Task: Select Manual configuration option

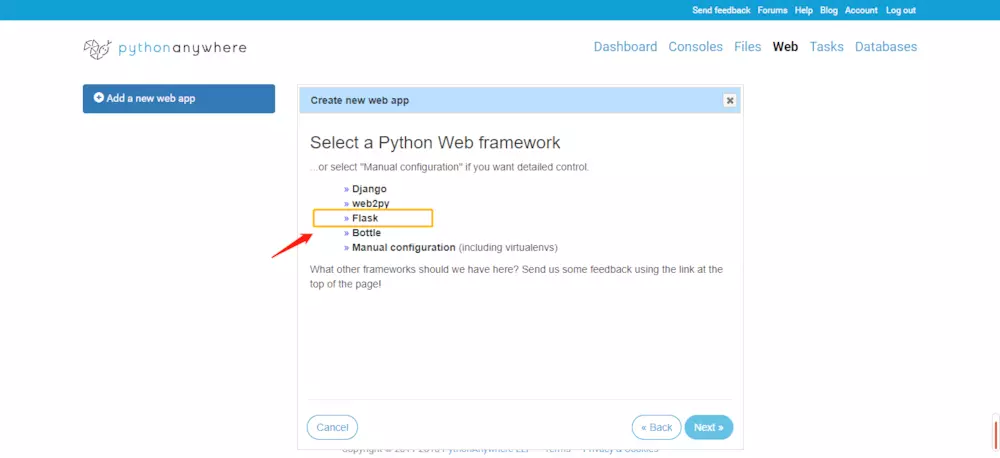Action: (404, 247)
